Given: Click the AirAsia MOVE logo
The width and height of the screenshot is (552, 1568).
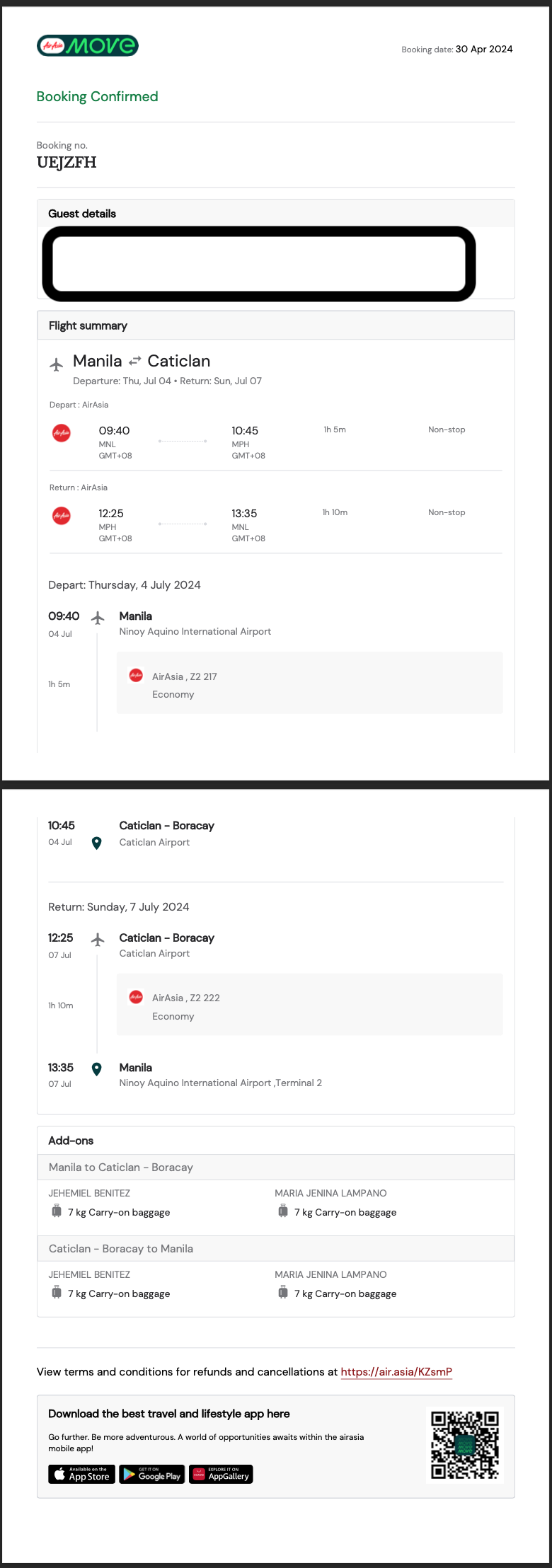Looking at the screenshot, I should pos(87,46).
